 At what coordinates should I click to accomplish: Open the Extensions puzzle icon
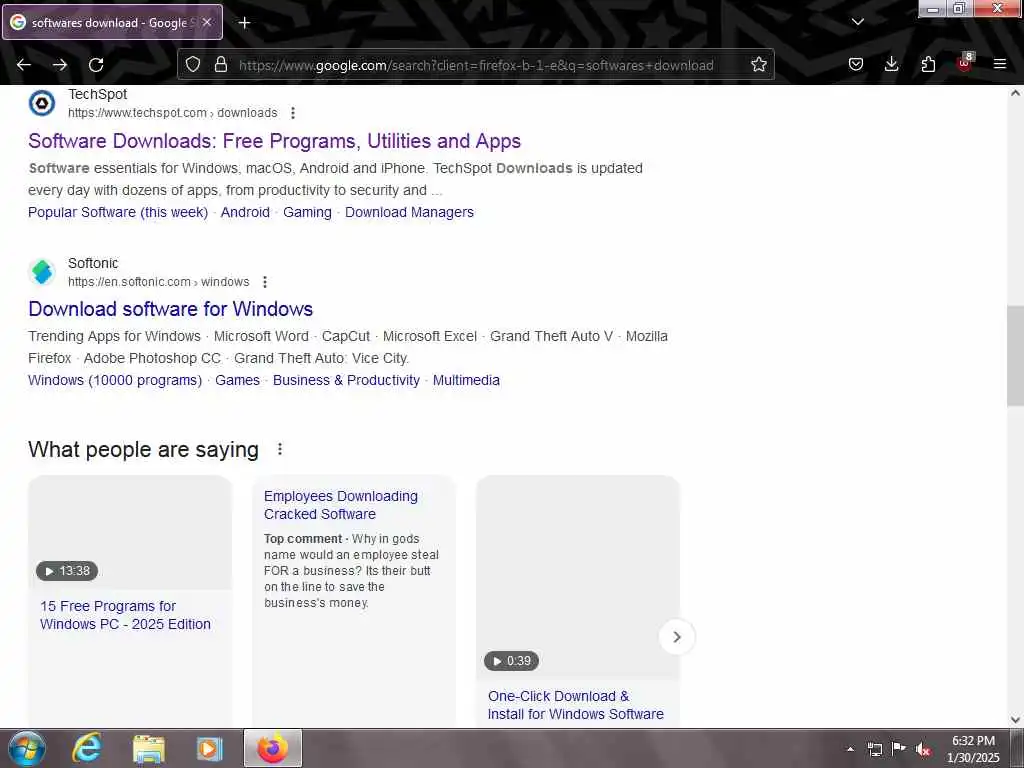(x=928, y=64)
